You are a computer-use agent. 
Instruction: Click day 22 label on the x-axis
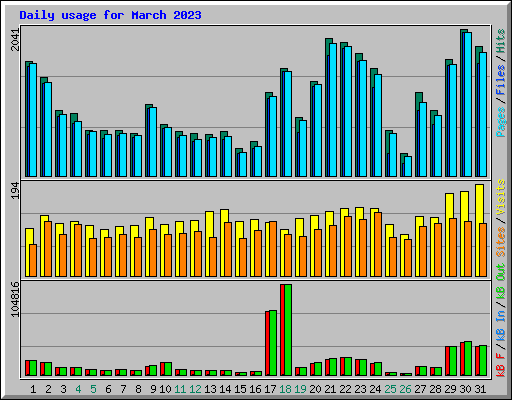click(345, 389)
